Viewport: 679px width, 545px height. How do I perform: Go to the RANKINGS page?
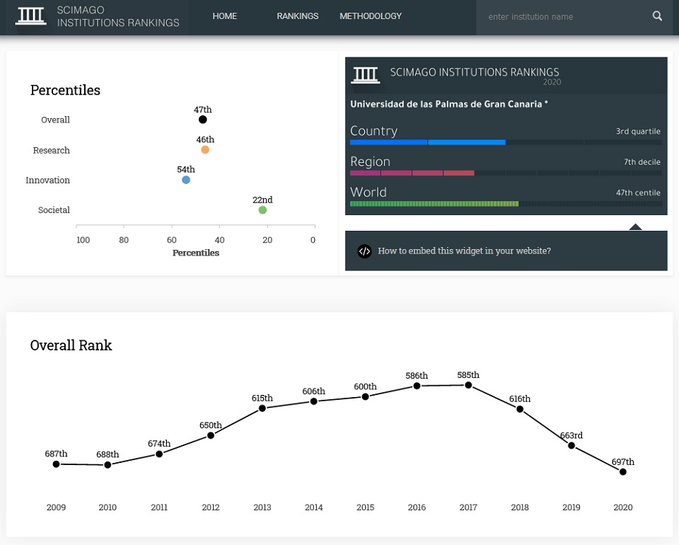tap(297, 16)
